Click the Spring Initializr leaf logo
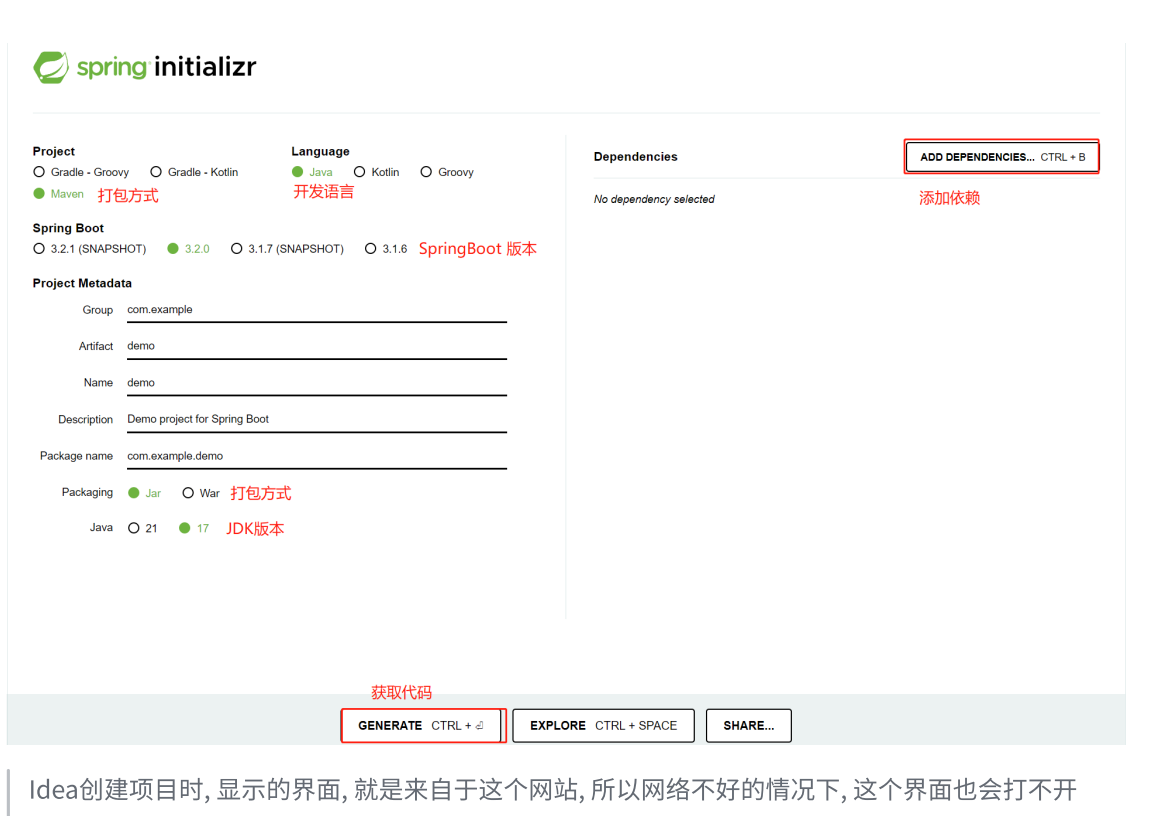The image size is (1171, 816). (x=51, y=67)
